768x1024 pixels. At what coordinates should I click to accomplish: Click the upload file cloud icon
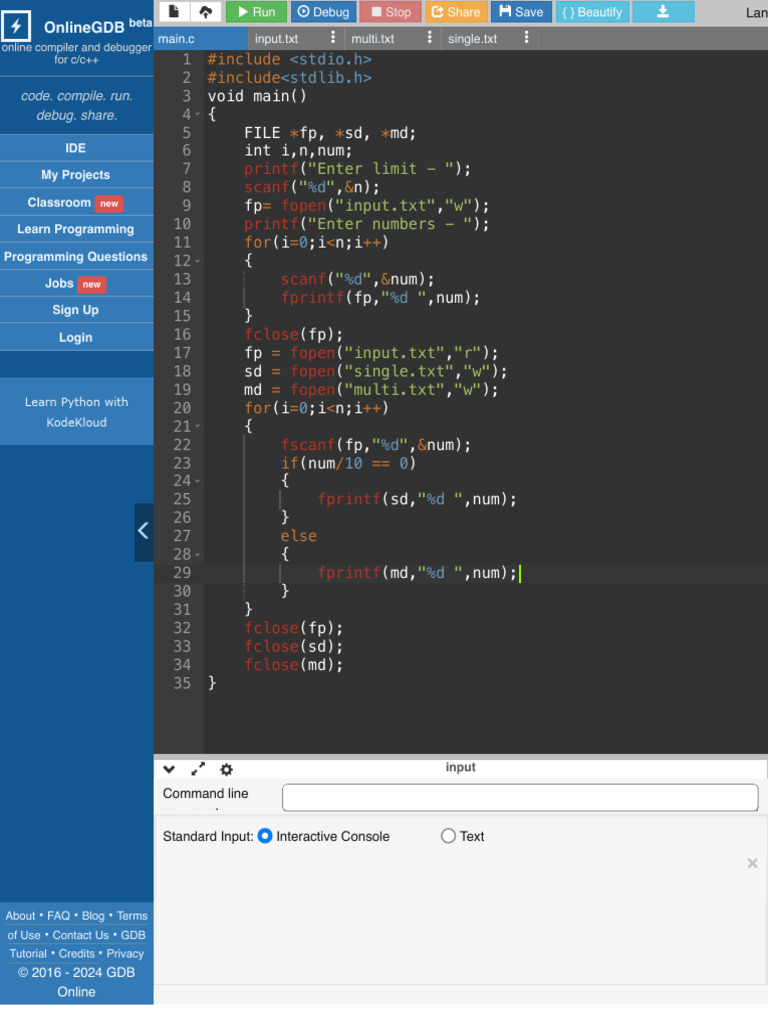(x=206, y=12)
